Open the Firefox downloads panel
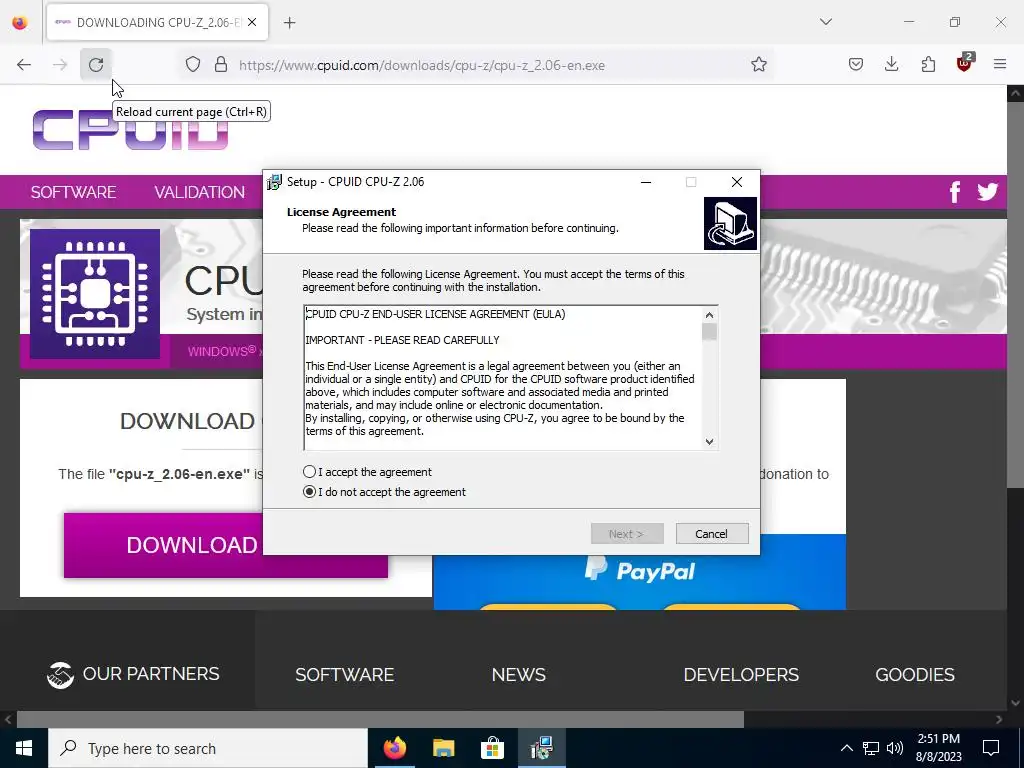 [x=891, y=65]
